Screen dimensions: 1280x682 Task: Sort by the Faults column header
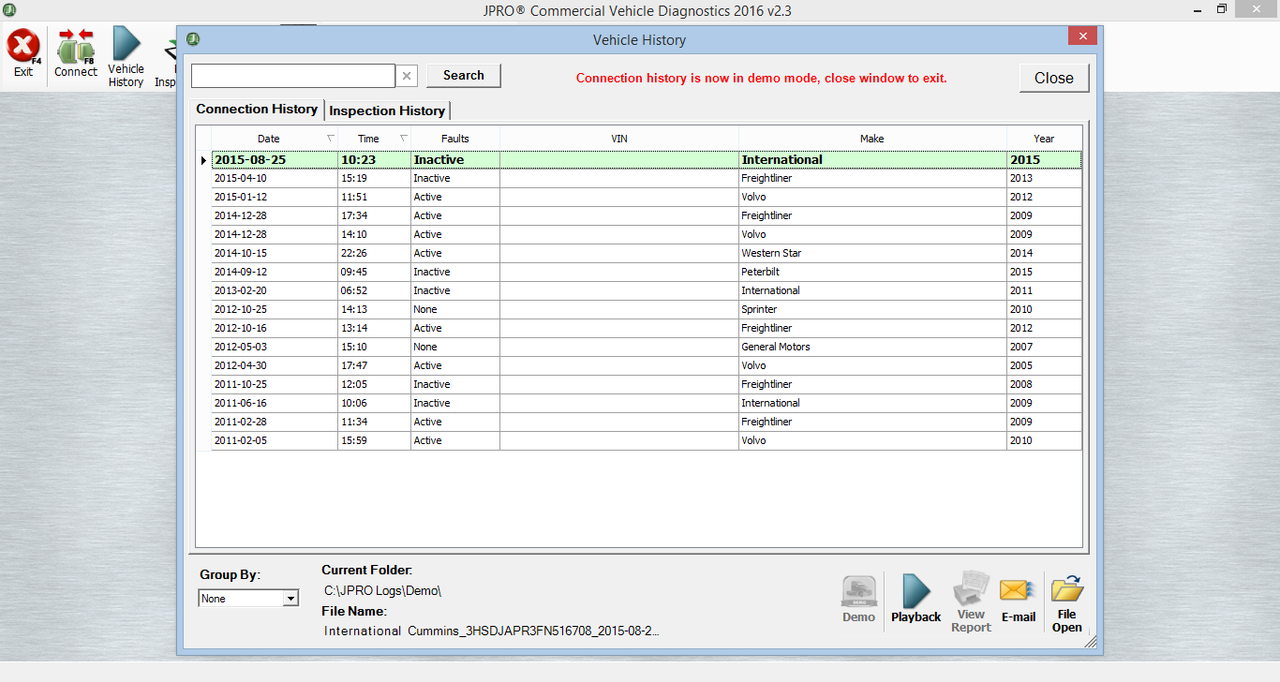[x=455, y=138]
